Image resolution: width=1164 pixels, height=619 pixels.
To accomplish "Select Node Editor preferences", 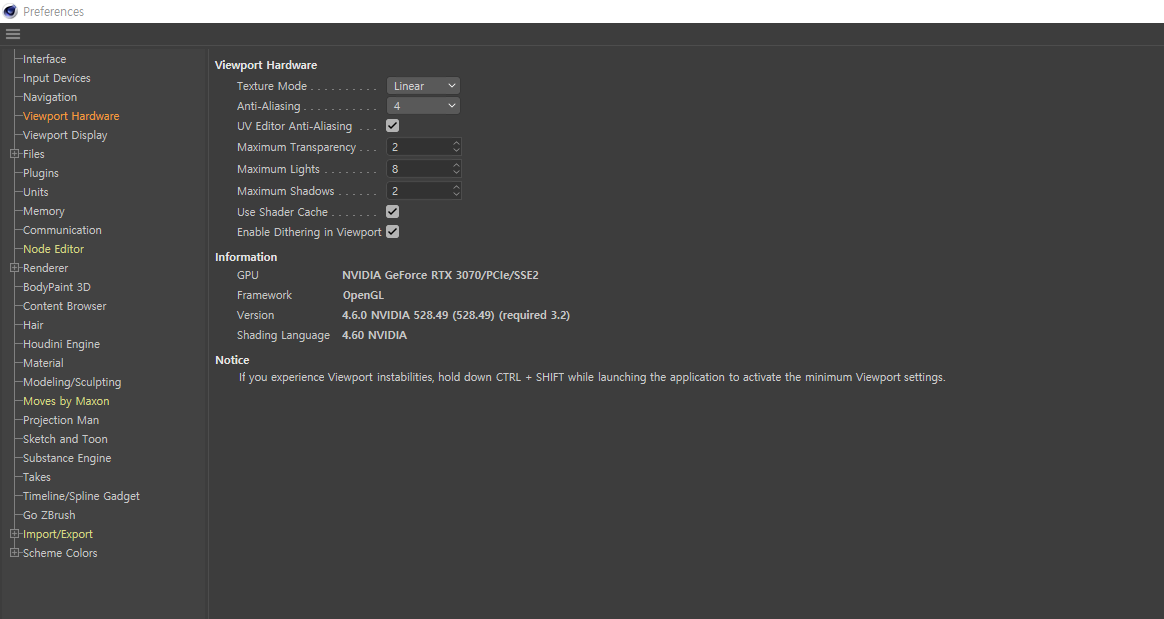I will pyautogui.click(x=53, y=249).
